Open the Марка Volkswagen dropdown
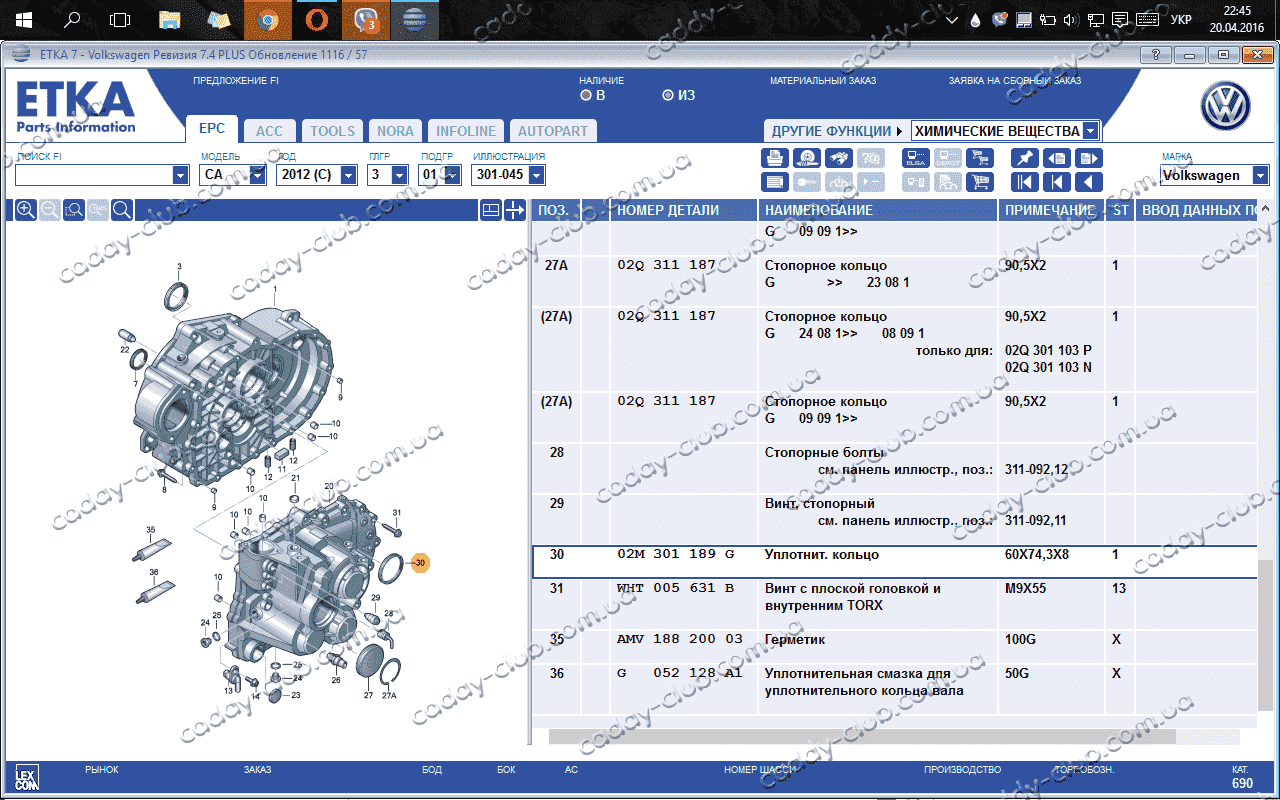This screenshot has width=1280, height=800. pyautogui.click(x=1260, y=175)
